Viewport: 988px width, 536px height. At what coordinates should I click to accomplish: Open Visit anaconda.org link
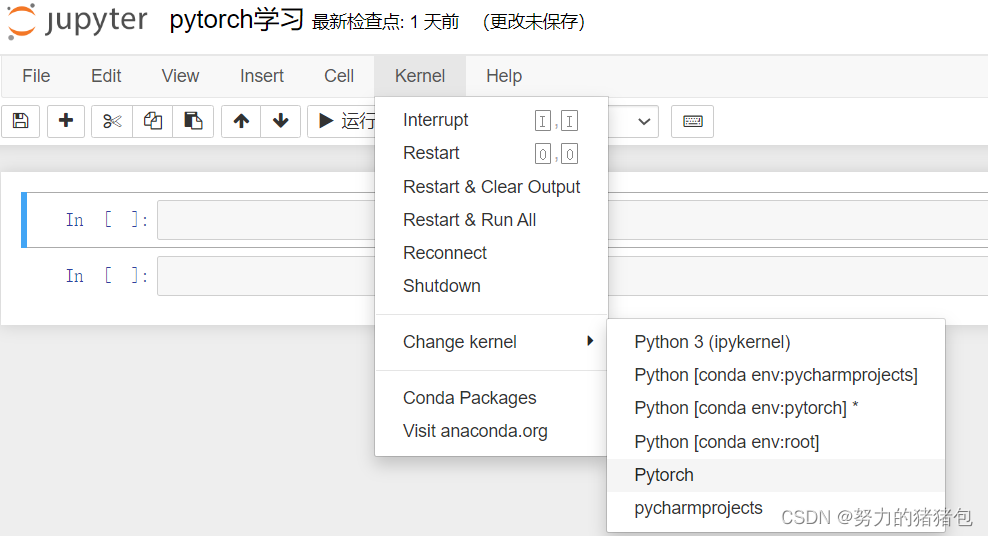pyautogui.click(x=491, y=431)
